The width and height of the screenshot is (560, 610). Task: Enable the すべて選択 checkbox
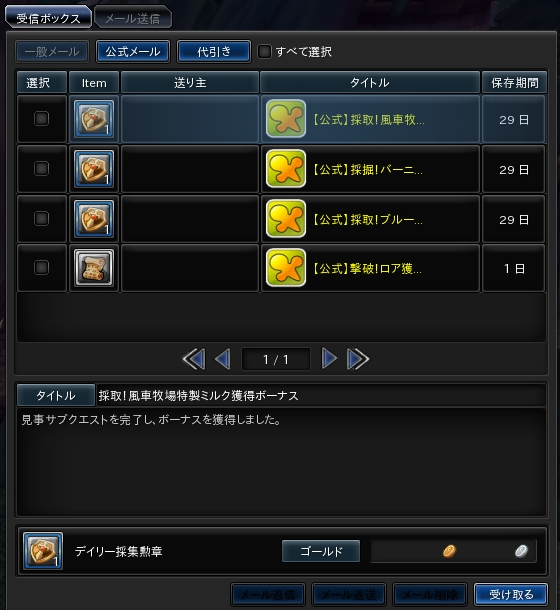click(265, 51)
